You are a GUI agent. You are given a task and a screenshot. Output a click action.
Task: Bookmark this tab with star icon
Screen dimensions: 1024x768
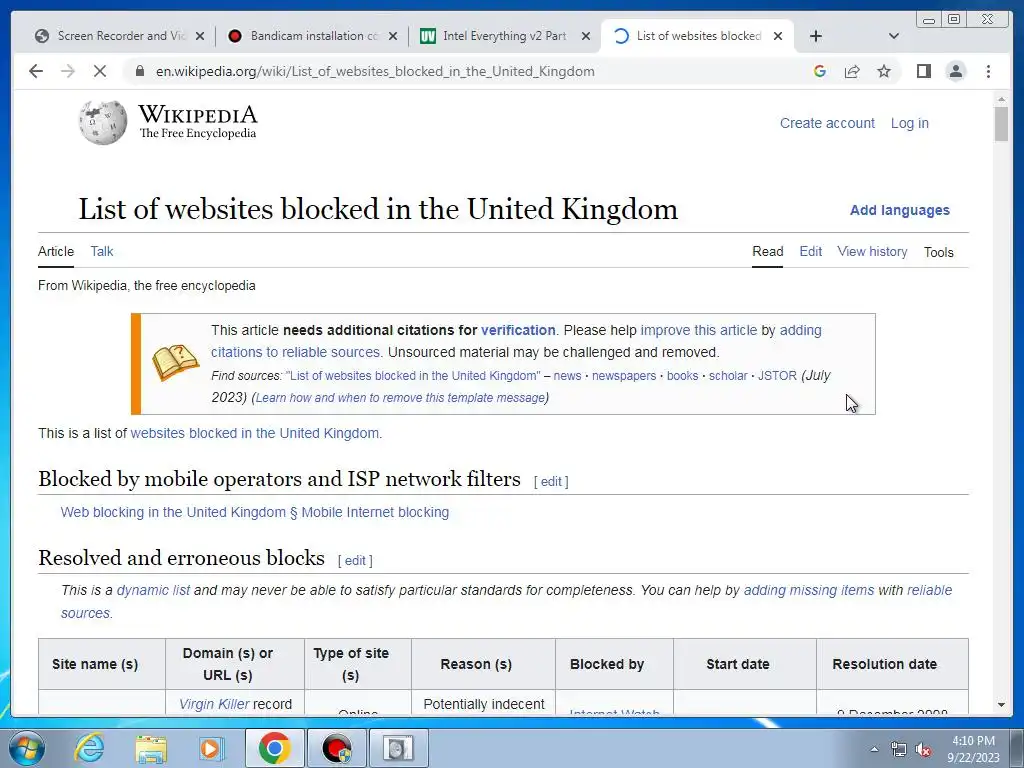pos(884,71)
